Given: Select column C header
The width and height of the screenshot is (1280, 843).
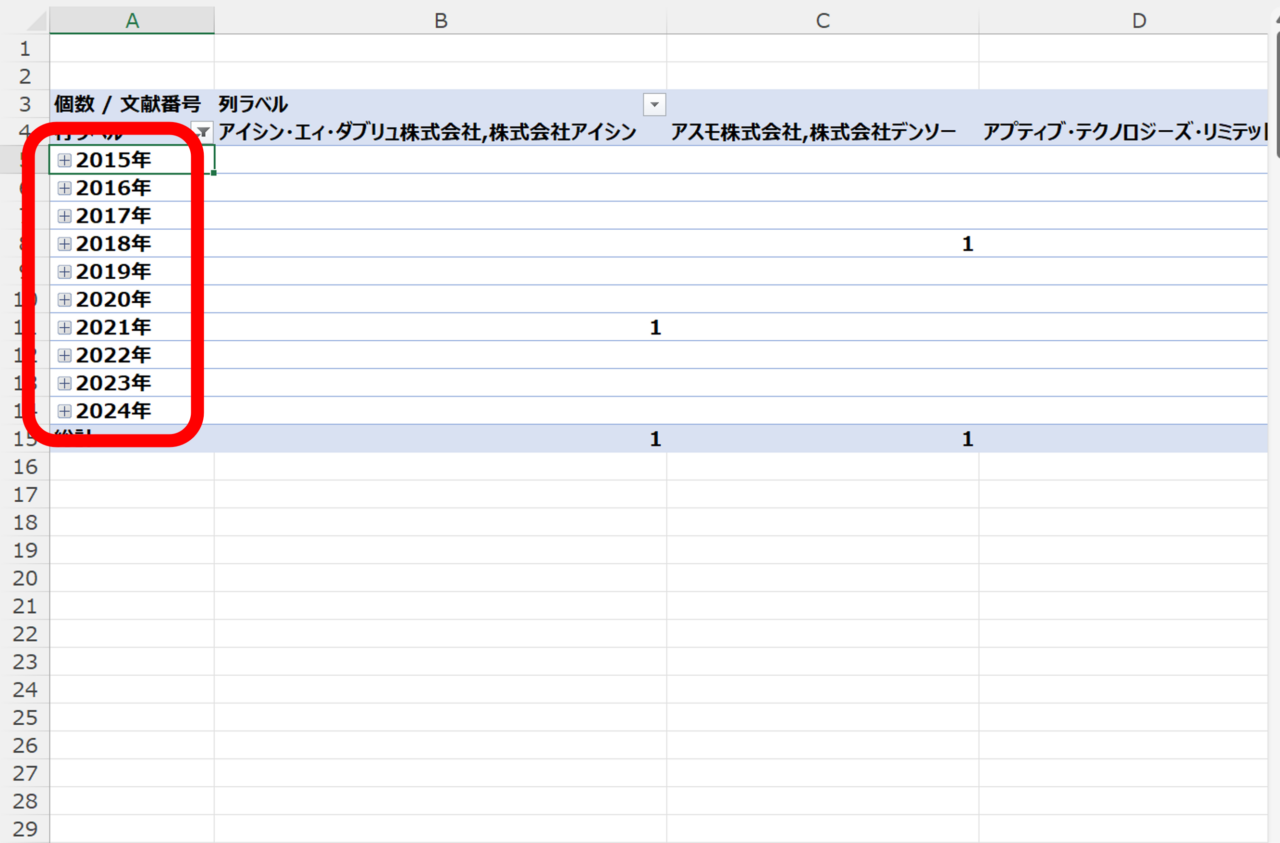Looking at the screenshot, I should 823,20.
